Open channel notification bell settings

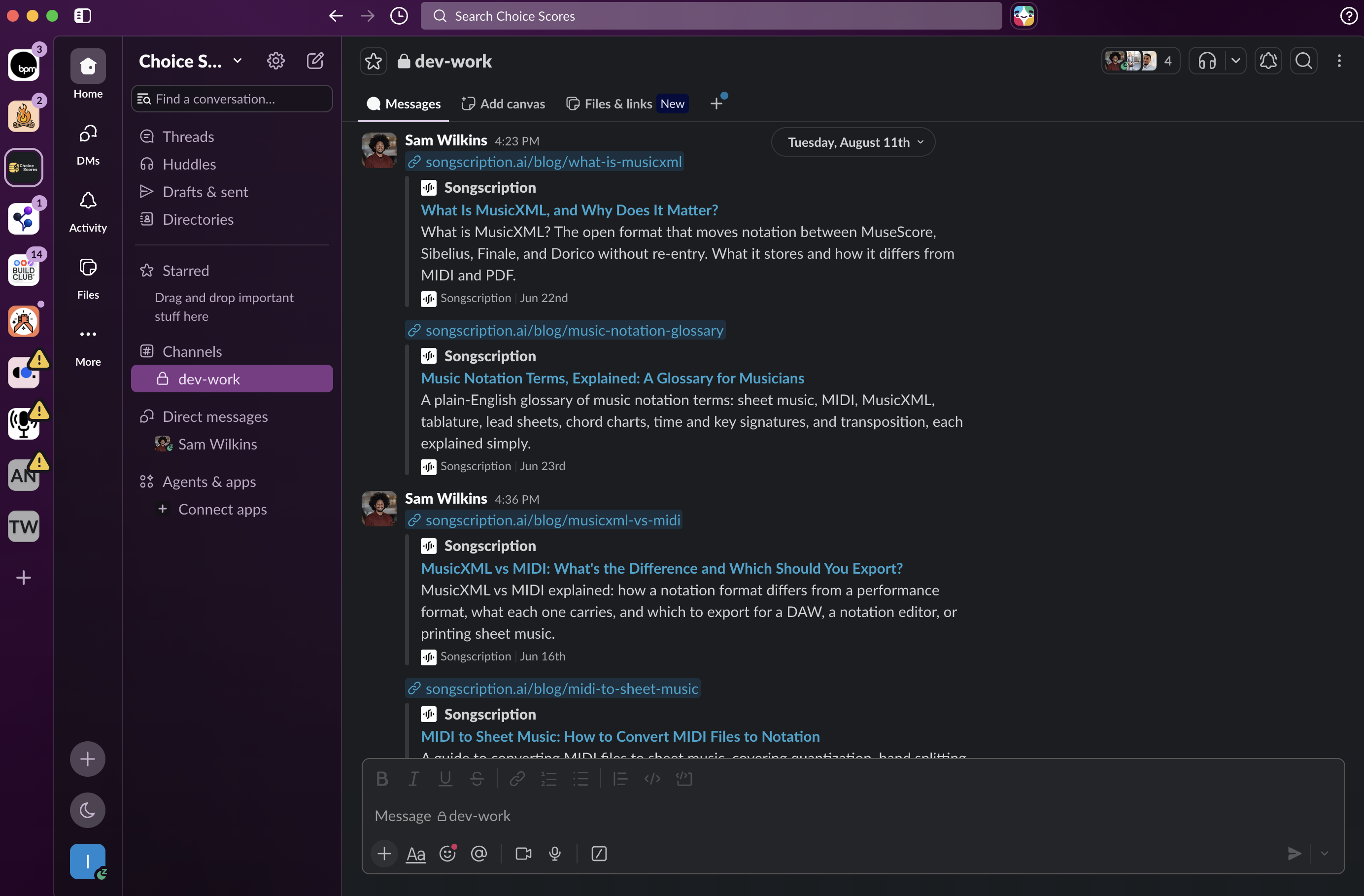pyautogui.click(x=1268, y=61)
